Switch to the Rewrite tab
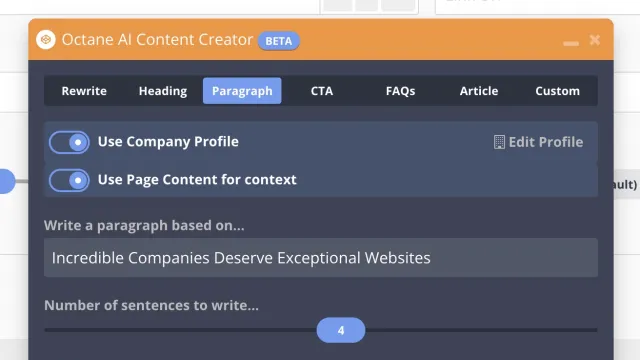 point(84,91)
